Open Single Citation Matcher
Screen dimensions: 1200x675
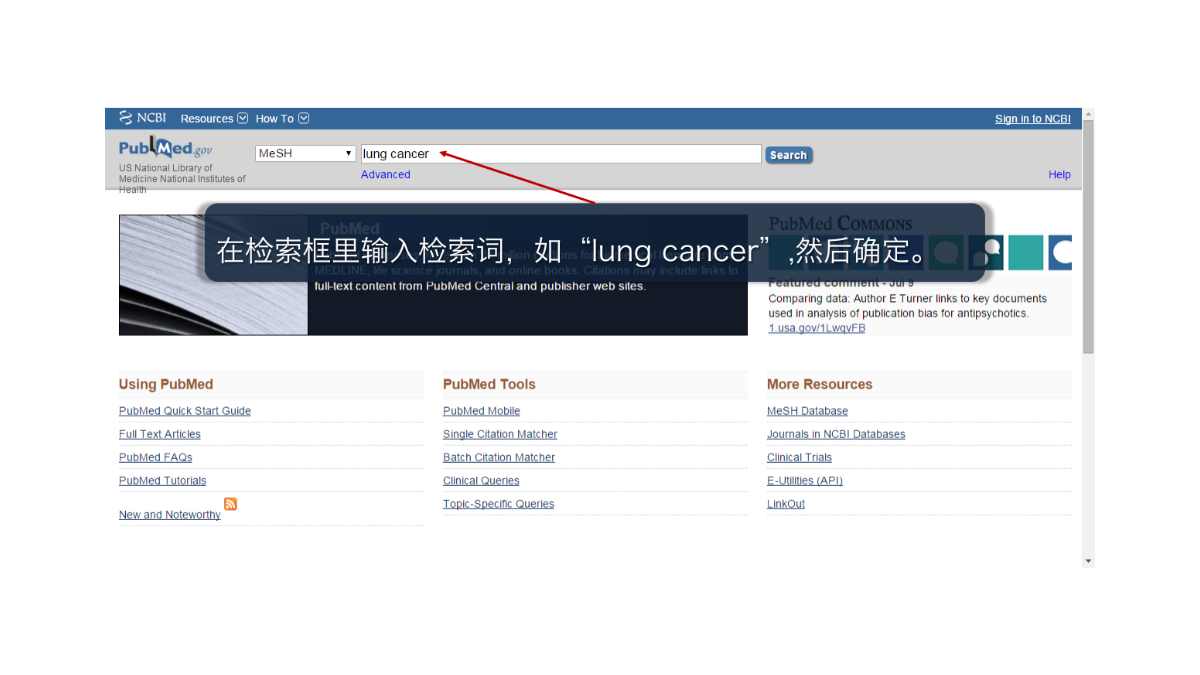[x=500, y=434]
